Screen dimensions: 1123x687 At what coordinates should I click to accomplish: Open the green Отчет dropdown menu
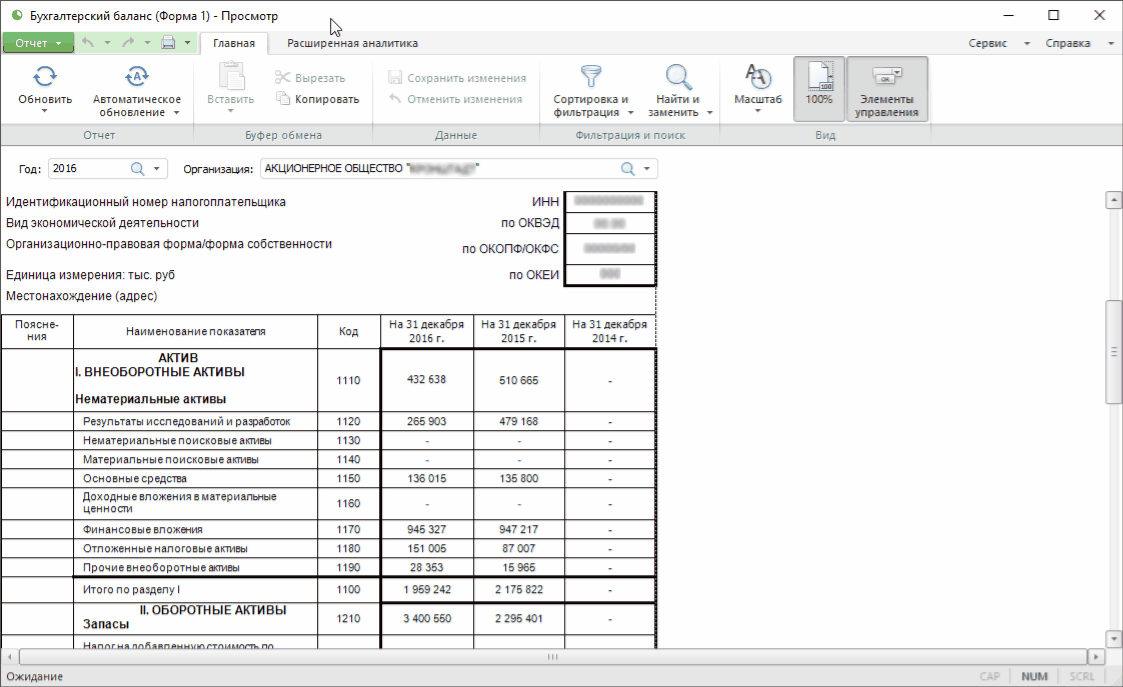38,43
